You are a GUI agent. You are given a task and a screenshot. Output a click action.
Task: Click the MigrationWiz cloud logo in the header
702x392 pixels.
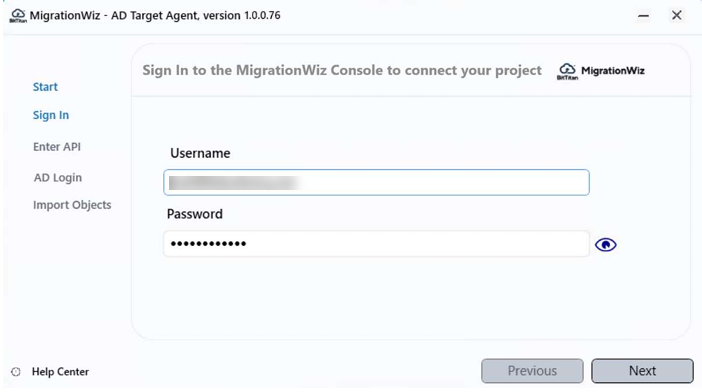567,71
